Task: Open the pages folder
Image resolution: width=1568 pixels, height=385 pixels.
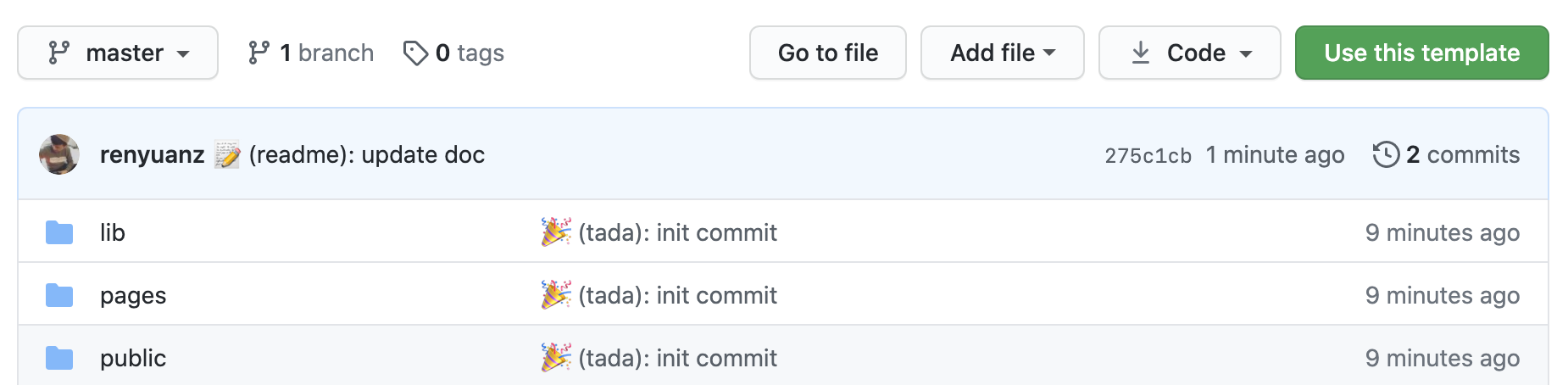Action: pos(133,295)
